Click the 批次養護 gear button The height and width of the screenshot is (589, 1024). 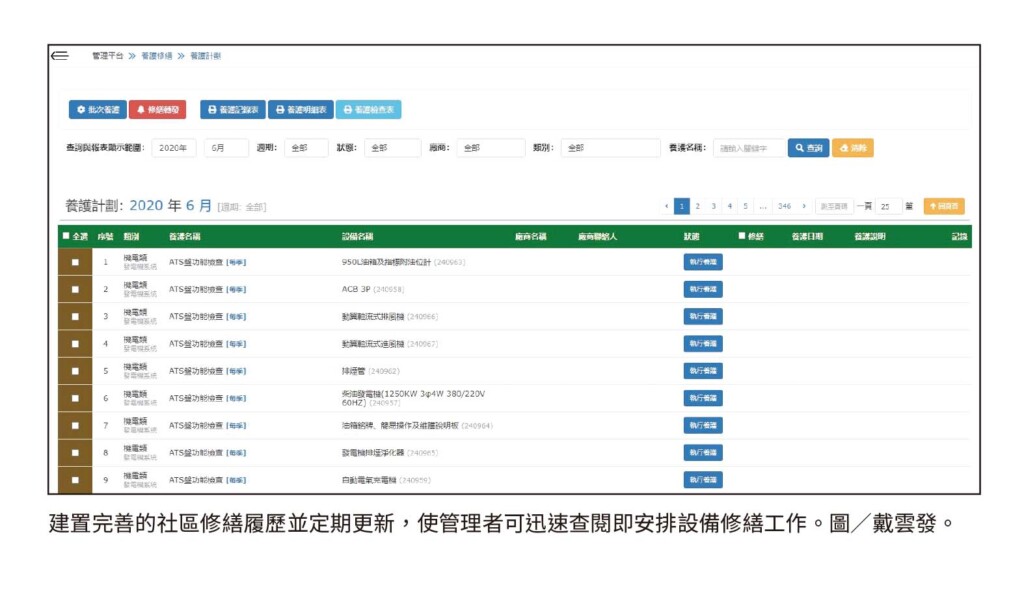tap(97, 110)
